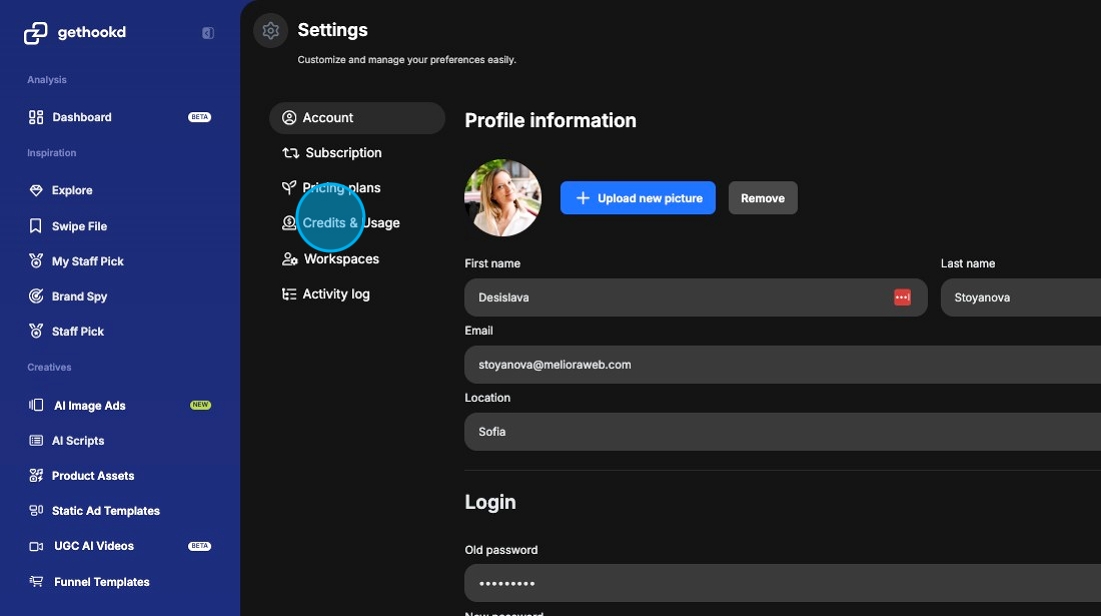Select Staff Pick medal icon

click(36, 331)
